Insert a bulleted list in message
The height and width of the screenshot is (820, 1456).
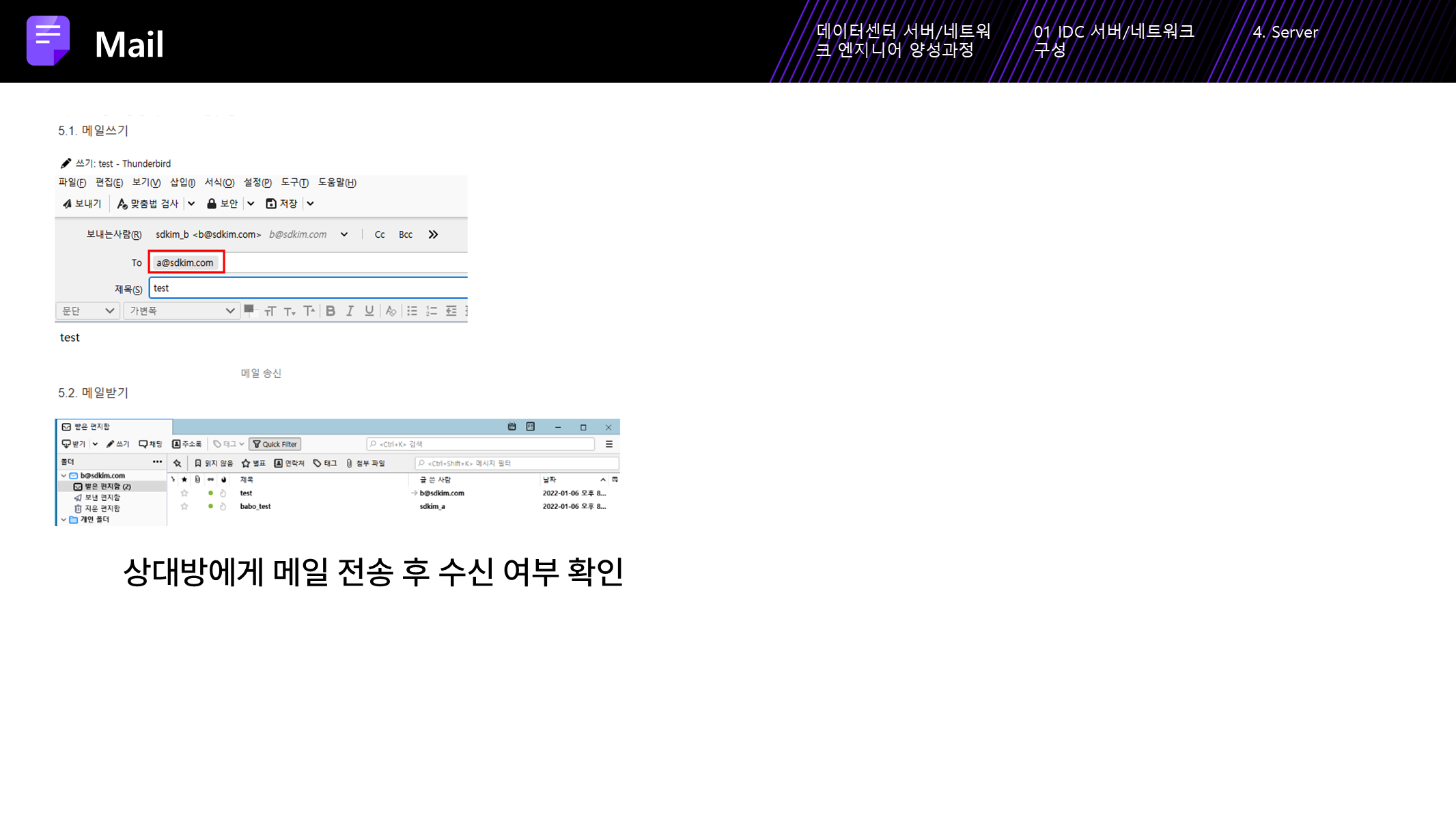[x=412, y=311]
